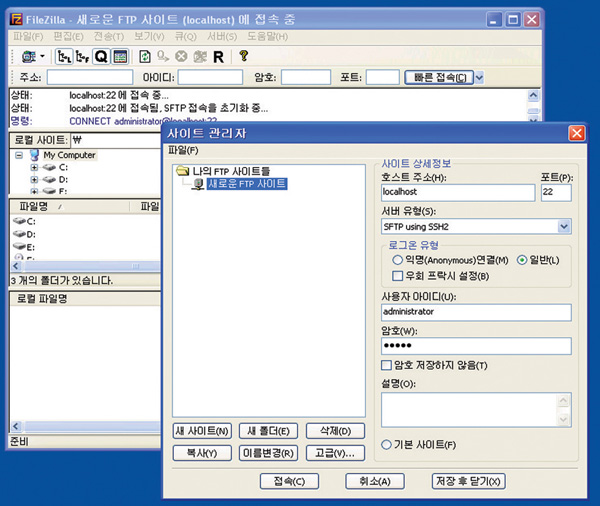Open the 전송(T) menu

[x=109, y=36]
